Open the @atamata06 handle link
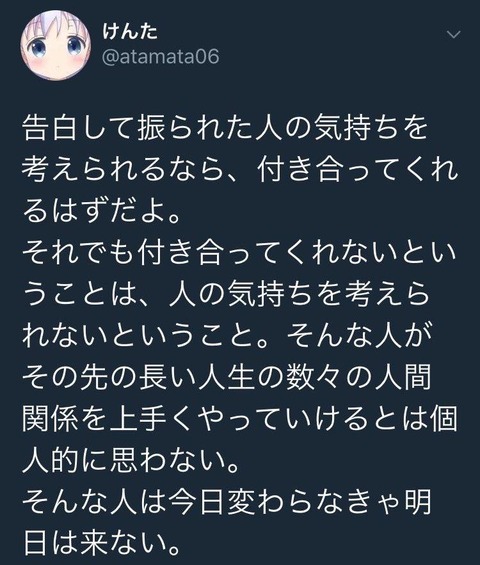The width and height of the screenshot is (480, 565). (160, 57)
